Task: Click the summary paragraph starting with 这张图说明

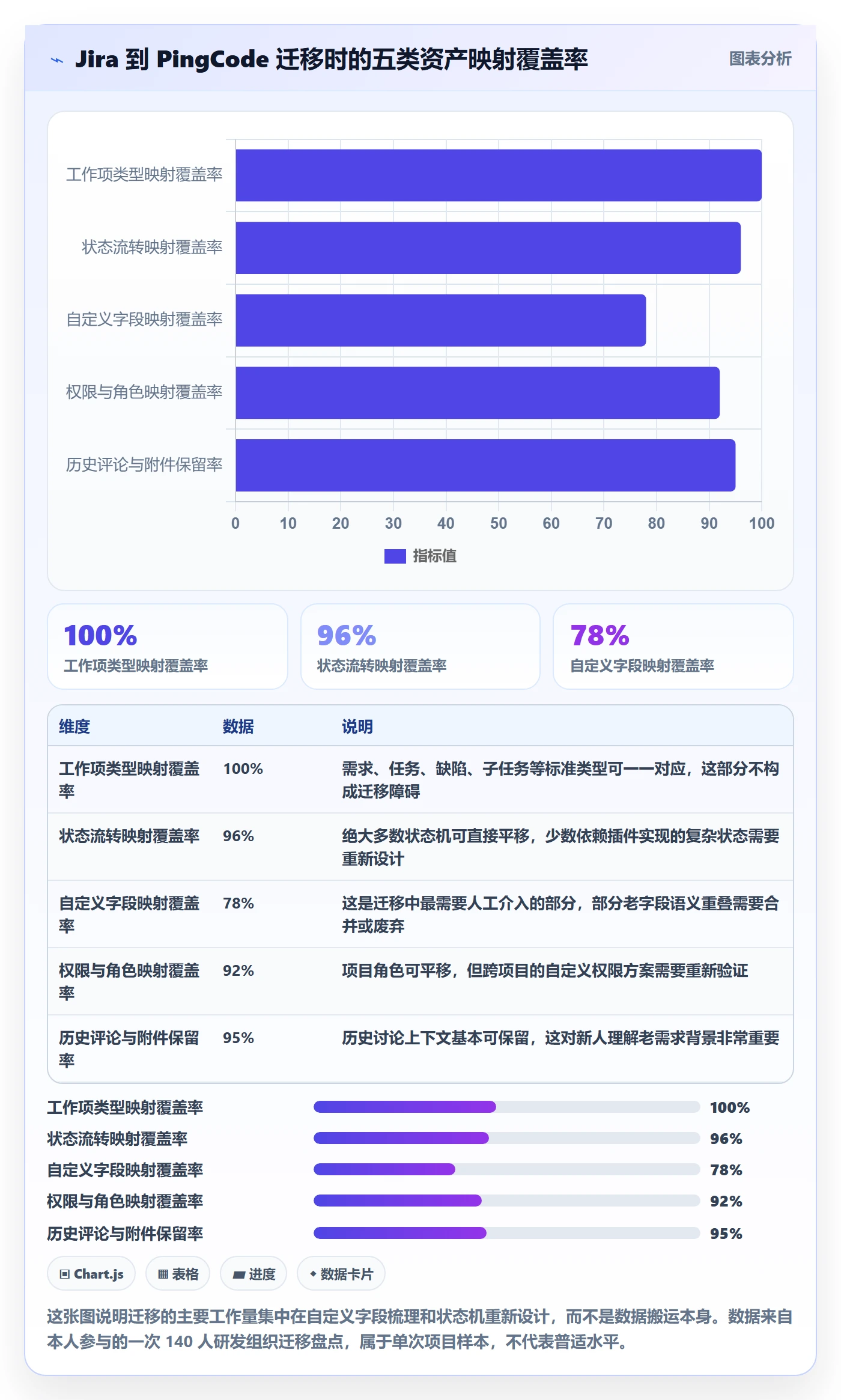Action: [420, 1329]
